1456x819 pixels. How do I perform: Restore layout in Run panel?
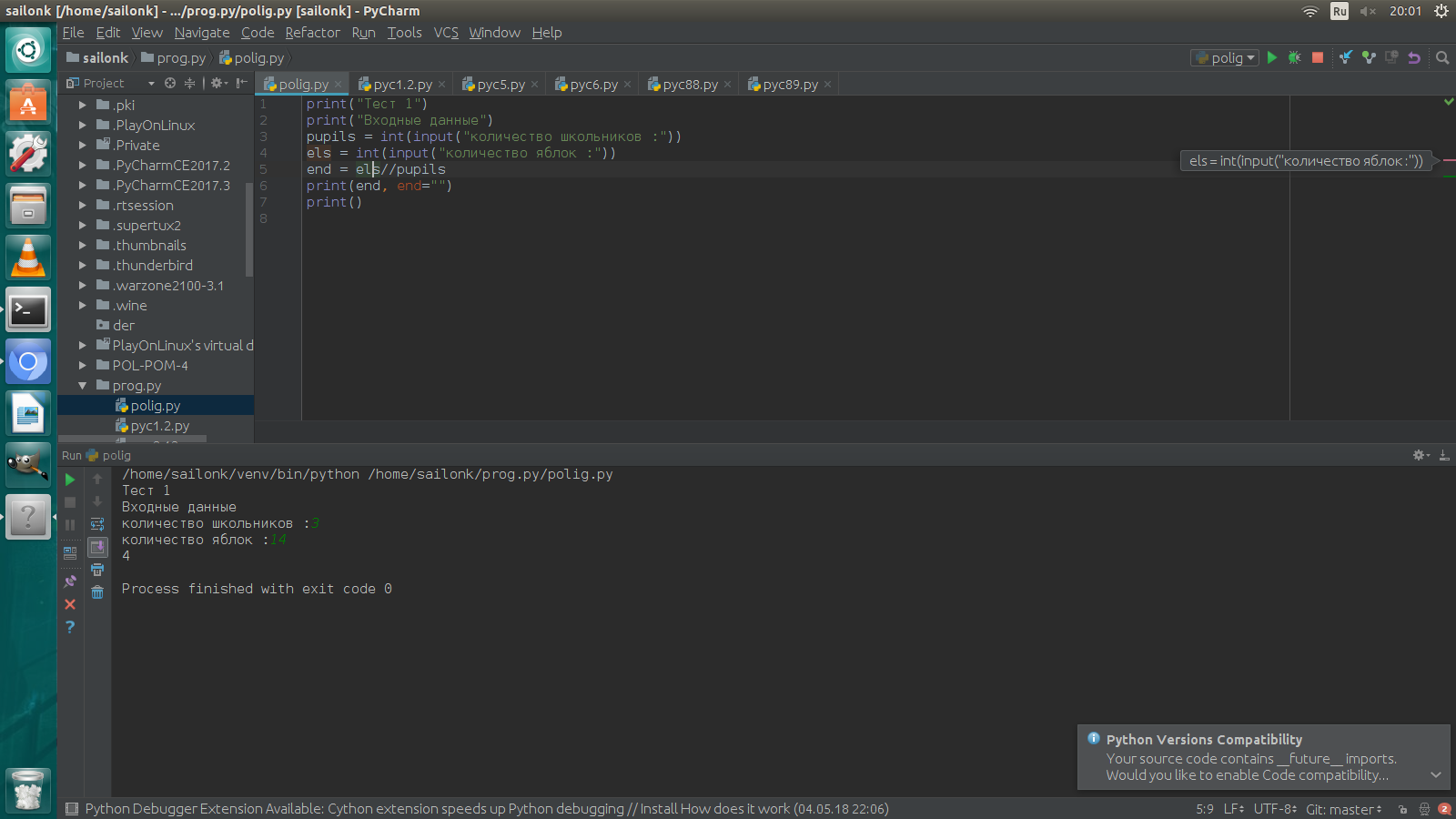(x=70, y=552)
